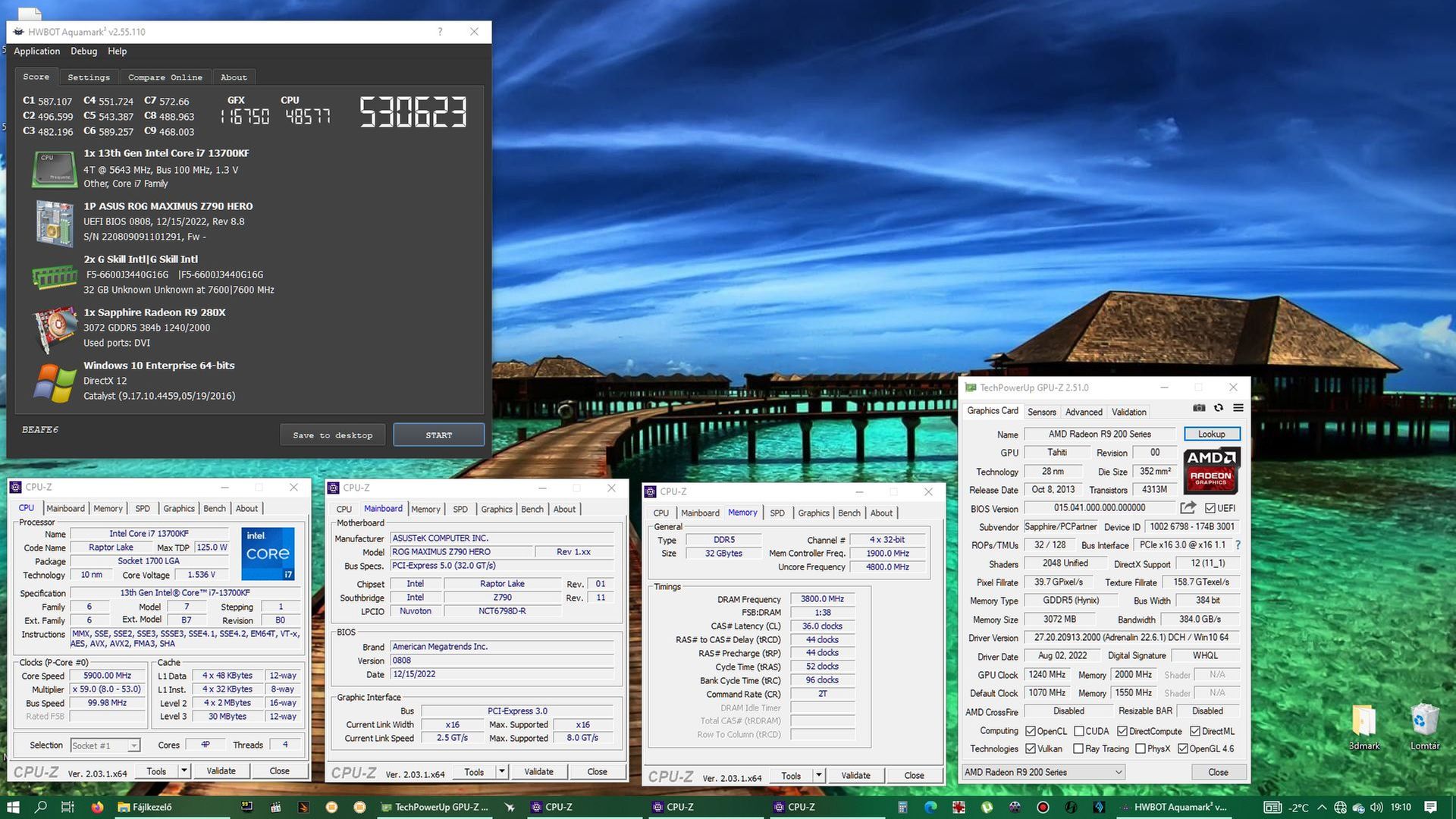Screen dimensions: 1456x819
Task: Open Bench tab in CPU-Z Mainboard window
Action: (532, 509)
